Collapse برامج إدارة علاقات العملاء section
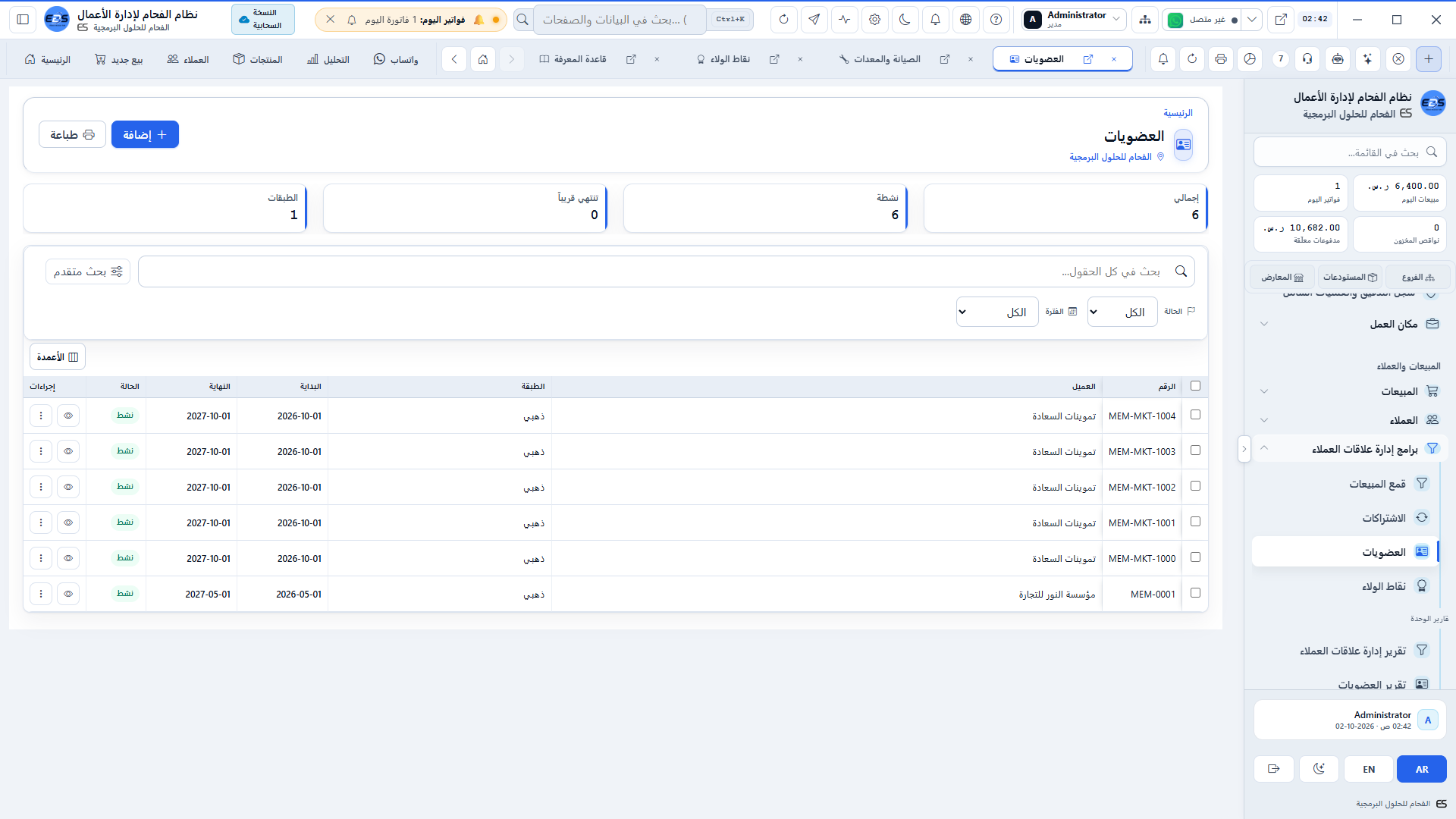Image resolution: width=1456 pixels, height=819 pixels. click(1350, 449)
